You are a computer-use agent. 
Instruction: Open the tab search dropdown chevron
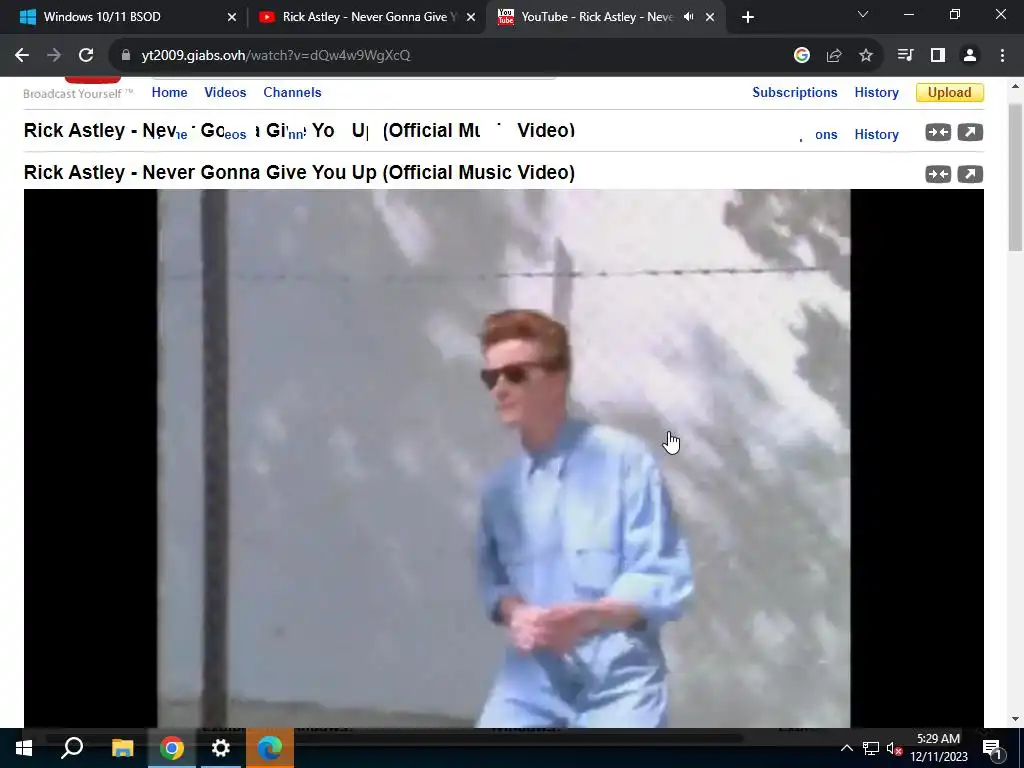(x=863, y=14)
